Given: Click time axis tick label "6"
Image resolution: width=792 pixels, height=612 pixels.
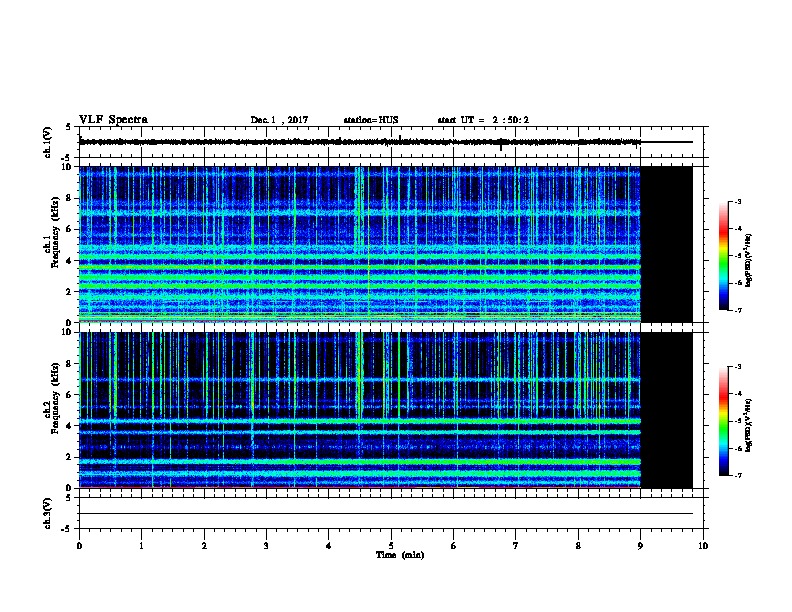Looking at the screenshot, I should pyautogui.click(x=453, y=545).
